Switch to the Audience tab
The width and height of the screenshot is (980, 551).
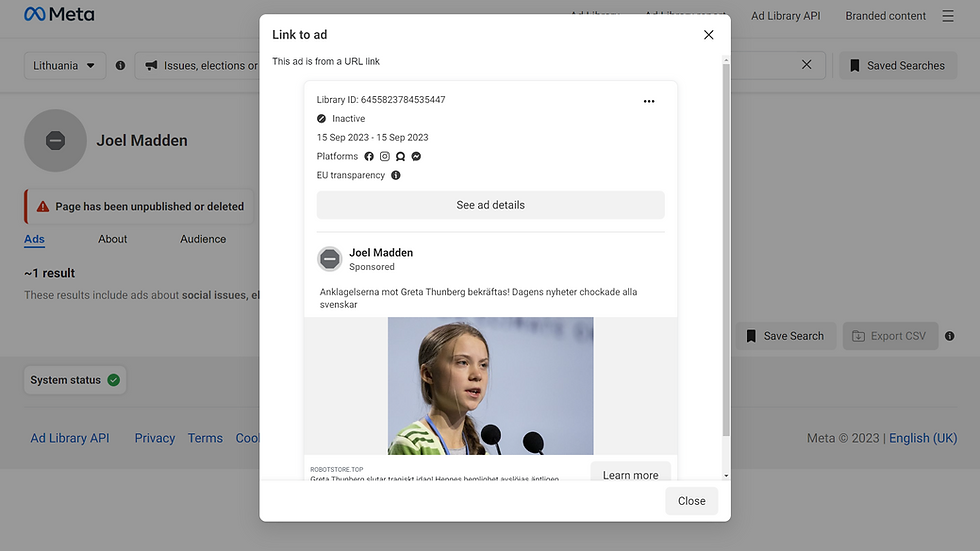(x=203, y=239)
